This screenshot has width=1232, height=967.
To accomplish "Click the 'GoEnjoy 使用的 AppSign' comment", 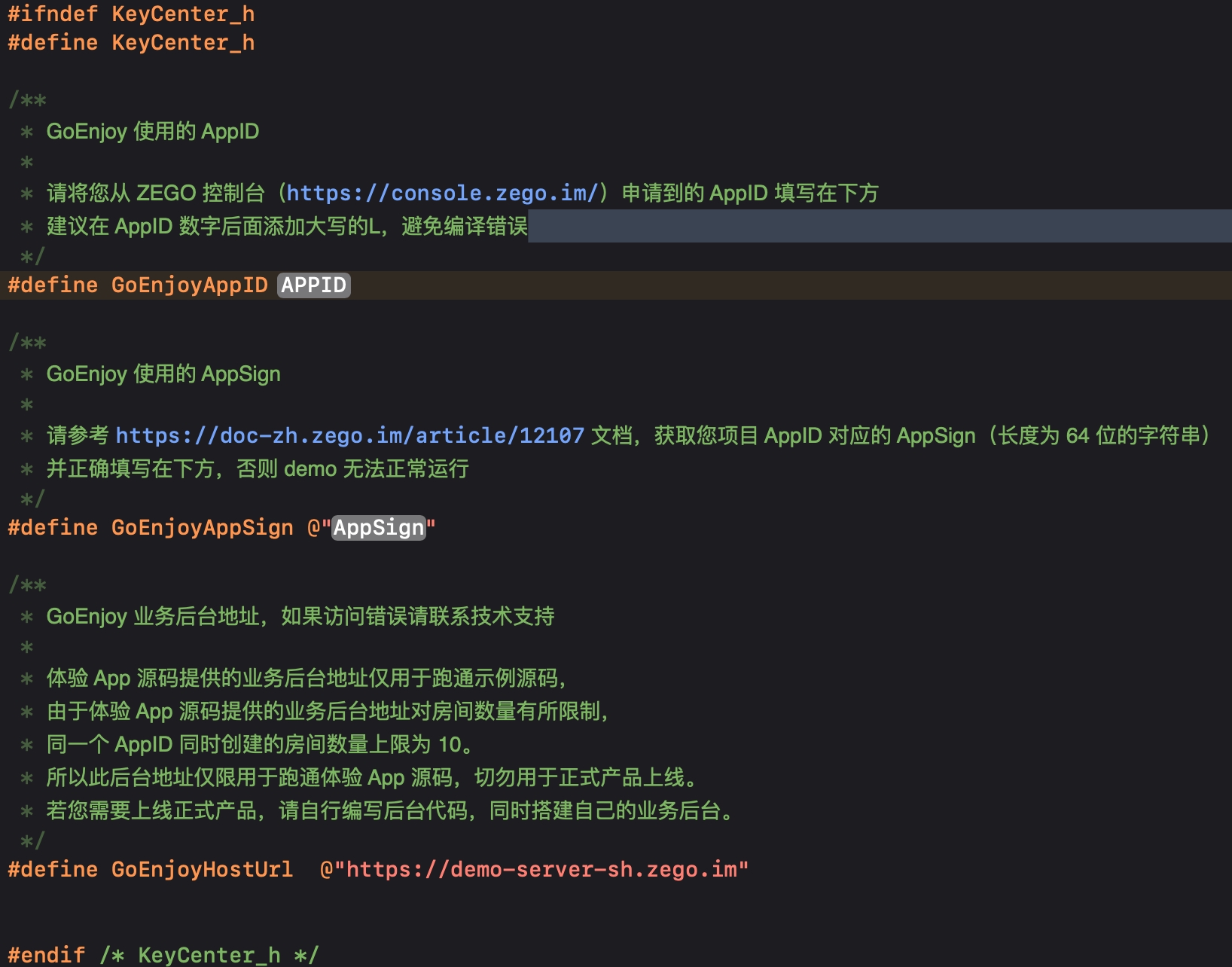I will (x=163, y=374).
